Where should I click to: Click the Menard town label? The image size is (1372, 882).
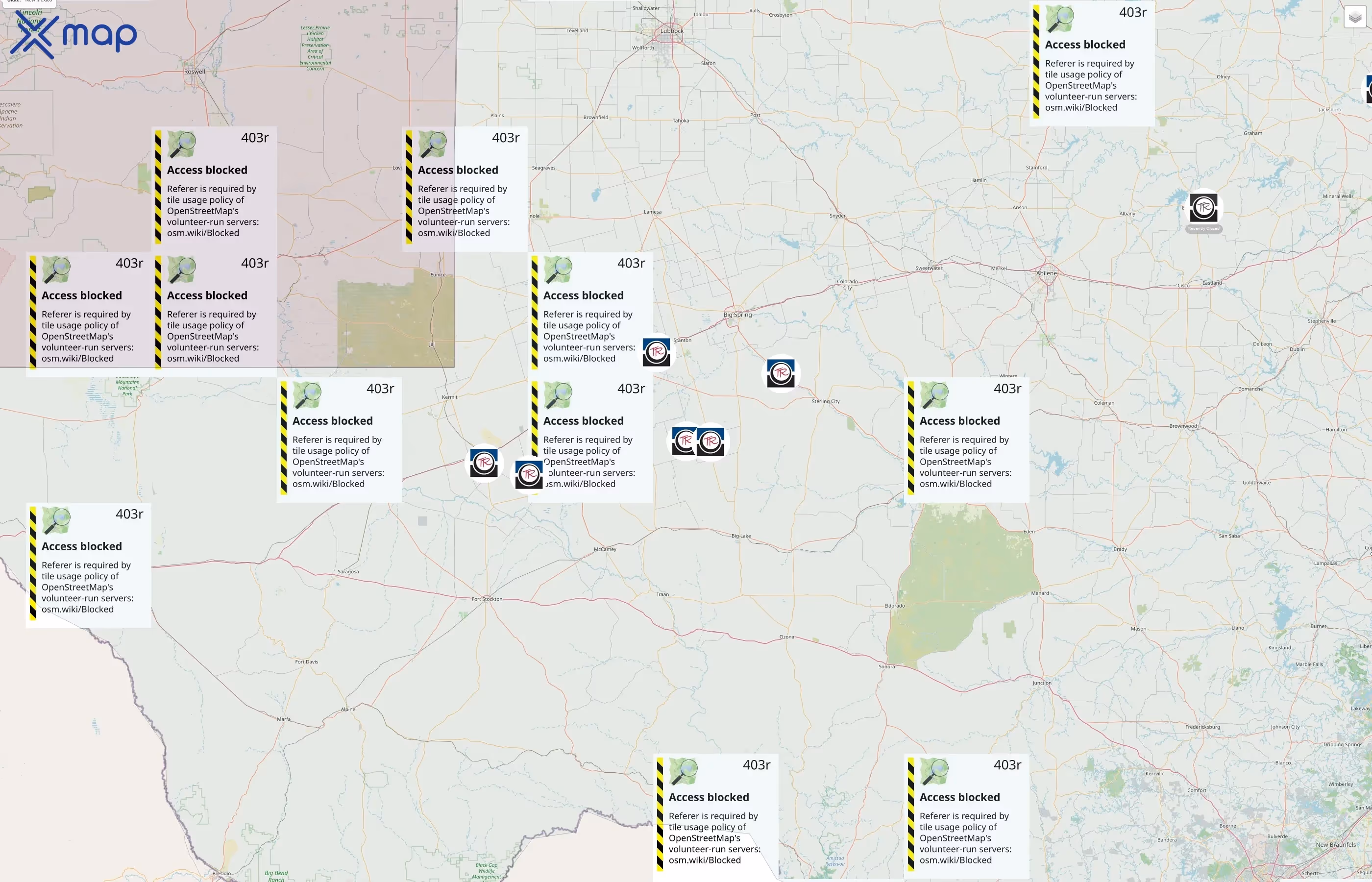pyautogui.click(x=1040, y=593)
